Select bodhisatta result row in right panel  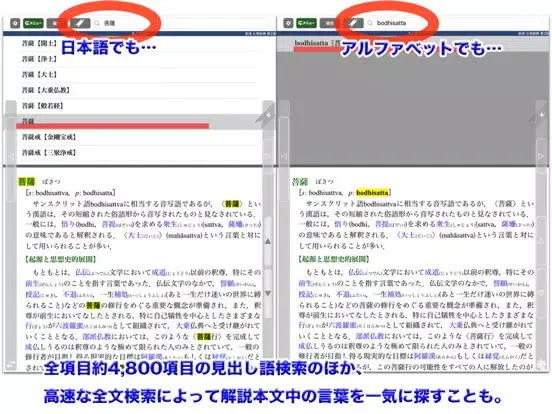[414, 44]
